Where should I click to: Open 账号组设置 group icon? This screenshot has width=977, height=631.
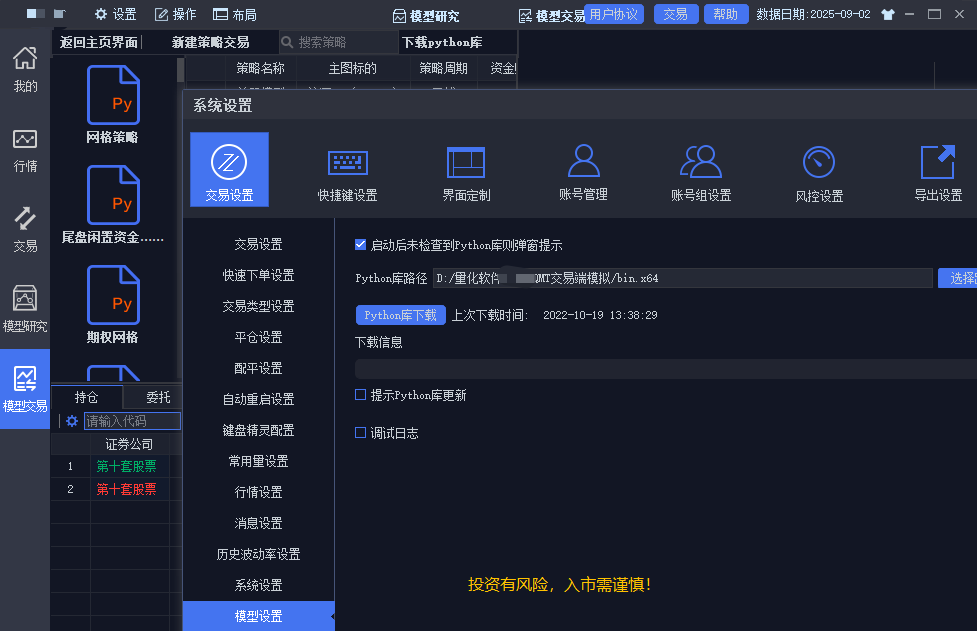tap(700, 162)
